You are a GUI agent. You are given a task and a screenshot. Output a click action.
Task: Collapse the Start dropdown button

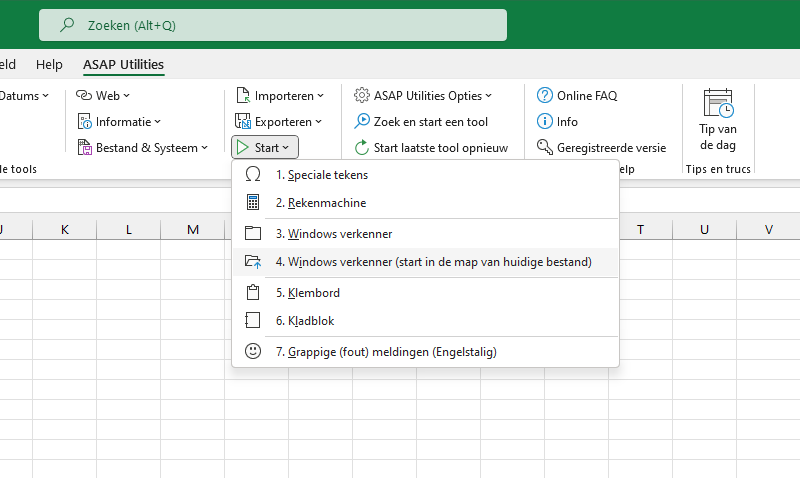(x=265, y=147)
